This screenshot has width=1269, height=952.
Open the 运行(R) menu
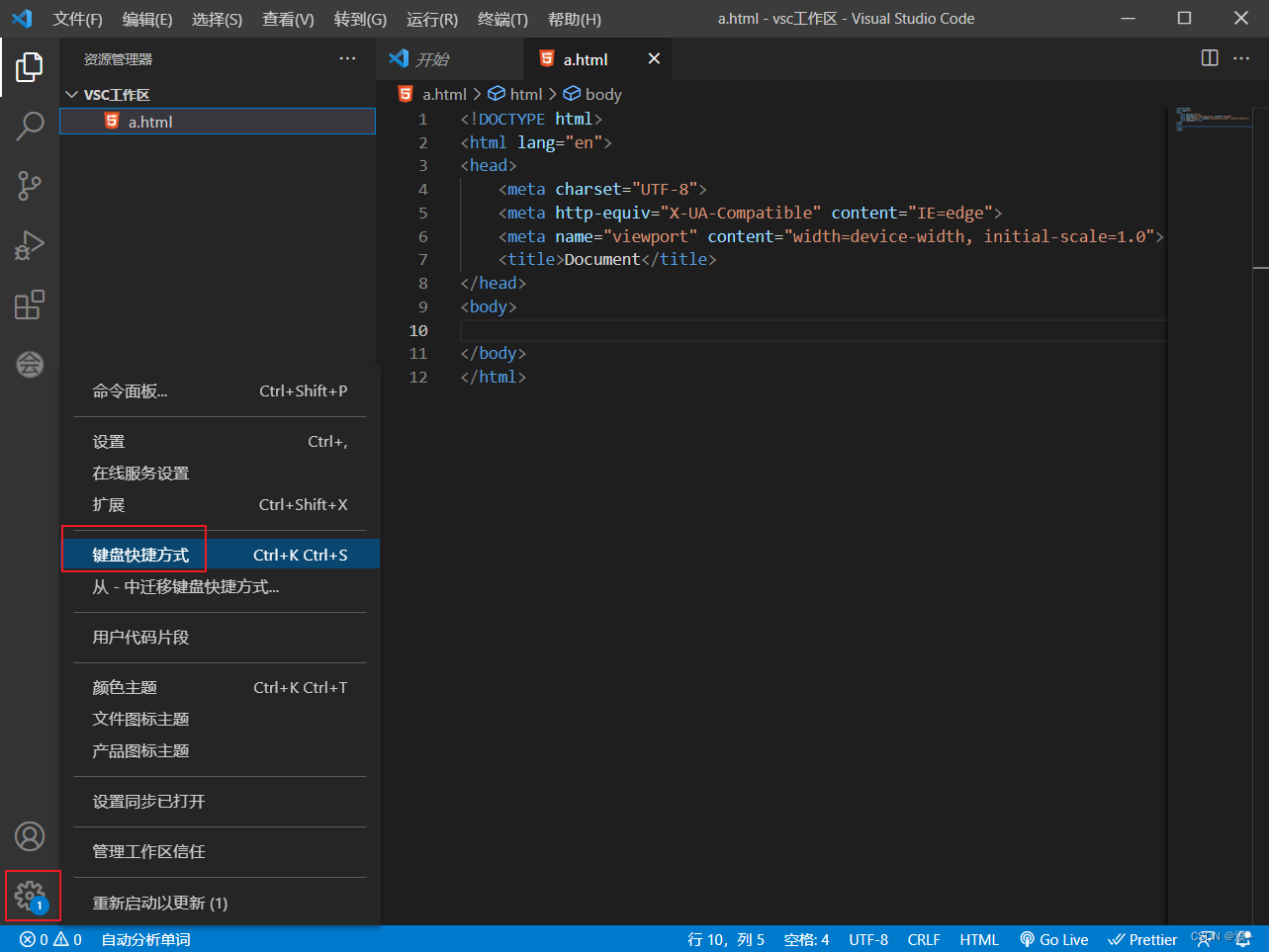(x=432, y=19)
